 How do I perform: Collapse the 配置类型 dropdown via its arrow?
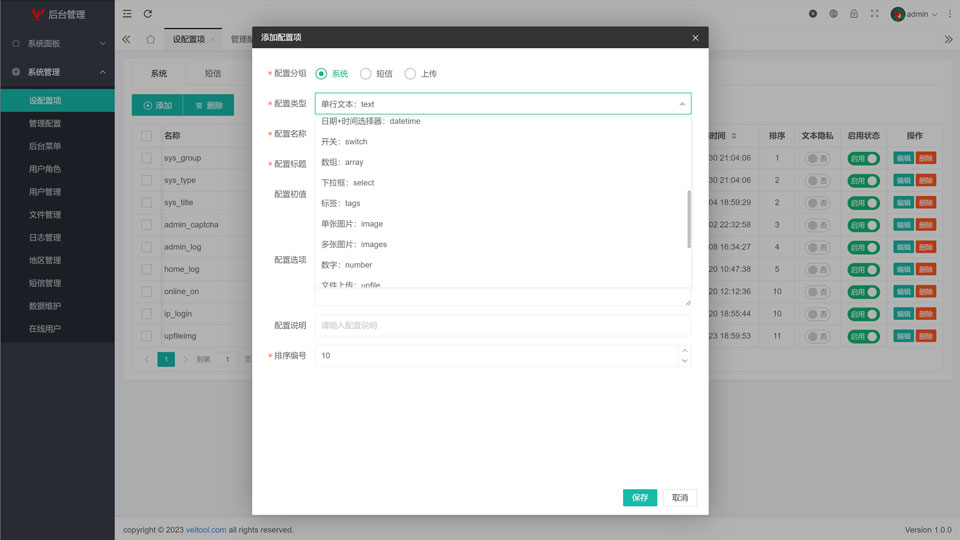pos(683,104)
